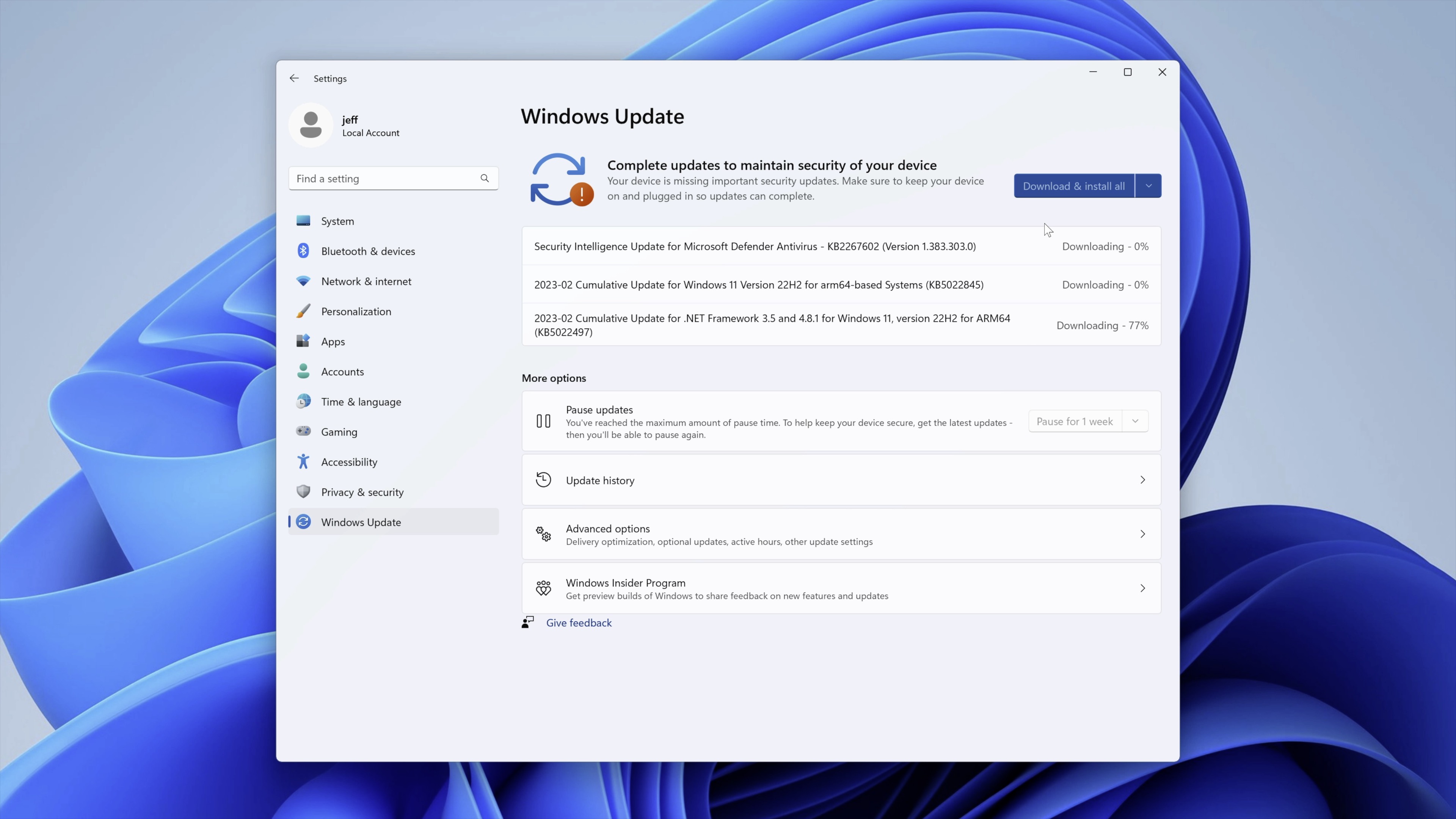Click the Download & install all button
The image size is (1456, 819).
coord(1073,185)
